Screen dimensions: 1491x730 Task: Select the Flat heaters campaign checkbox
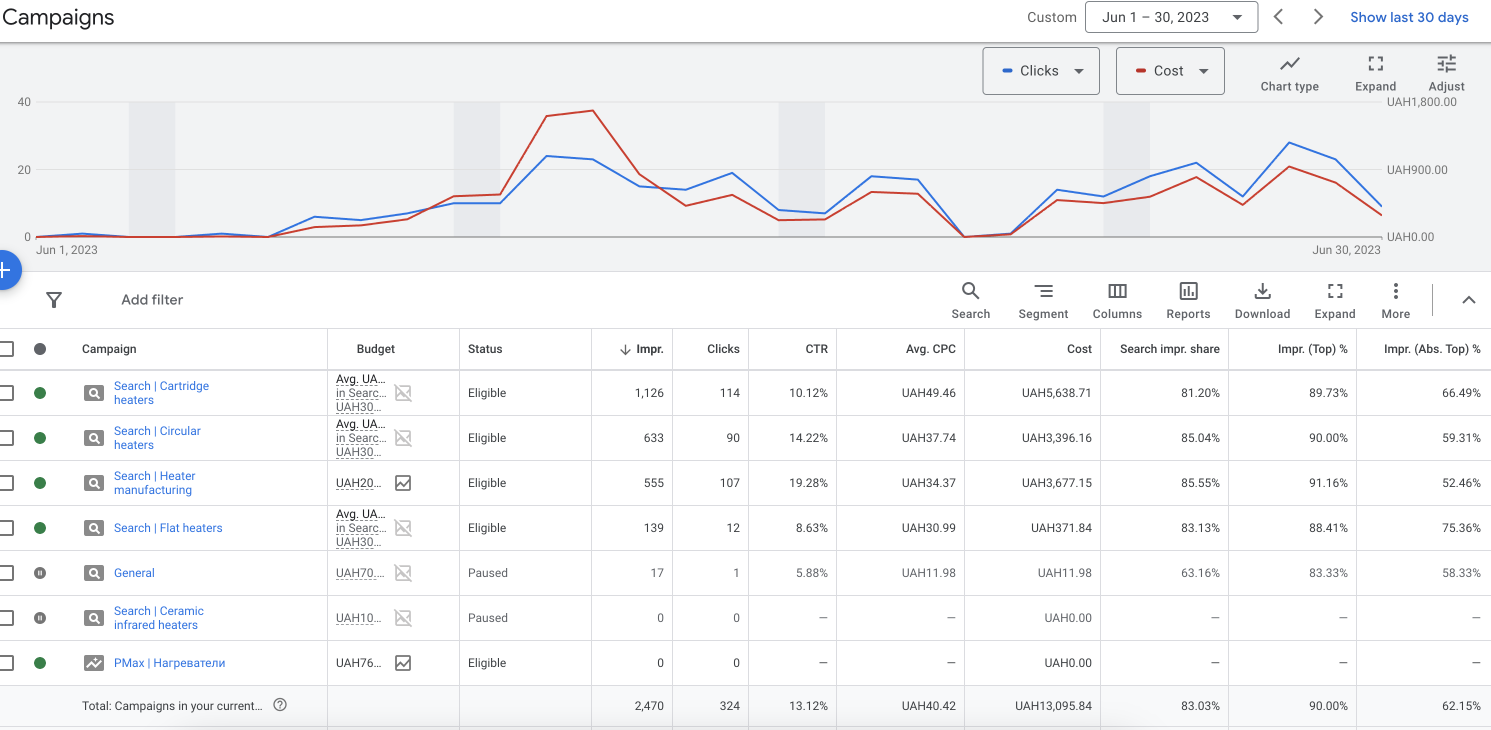click(x=7, y=528)
